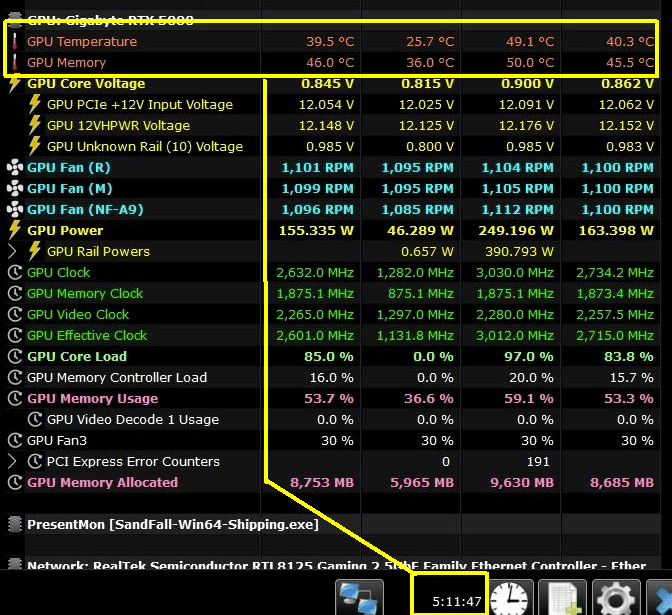The width and height of the screenshot is (672, 615).
Task: Click the lightning icon beside GPU Core Voltage
Action: [15, 84]
